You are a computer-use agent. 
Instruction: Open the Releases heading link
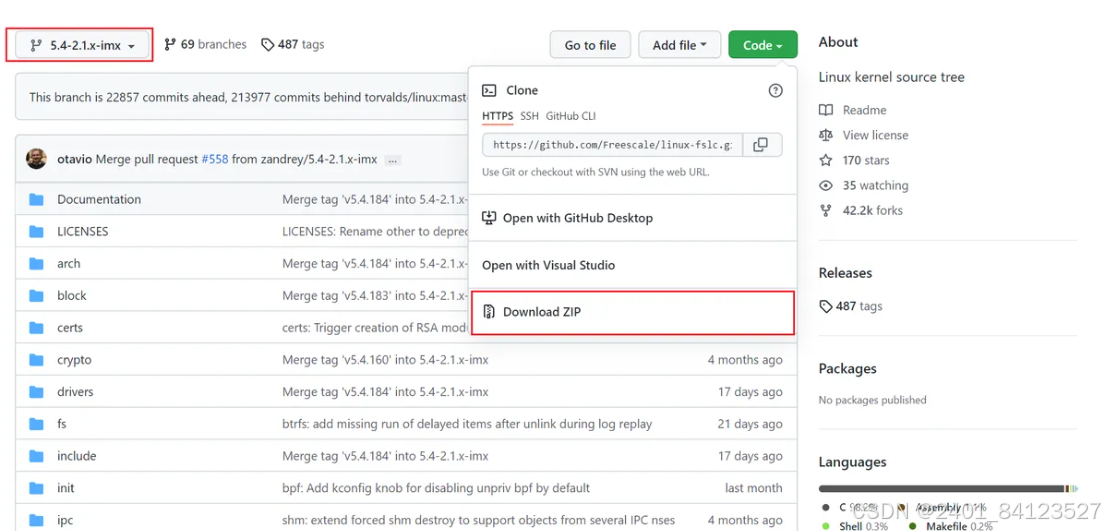[845, 273]
